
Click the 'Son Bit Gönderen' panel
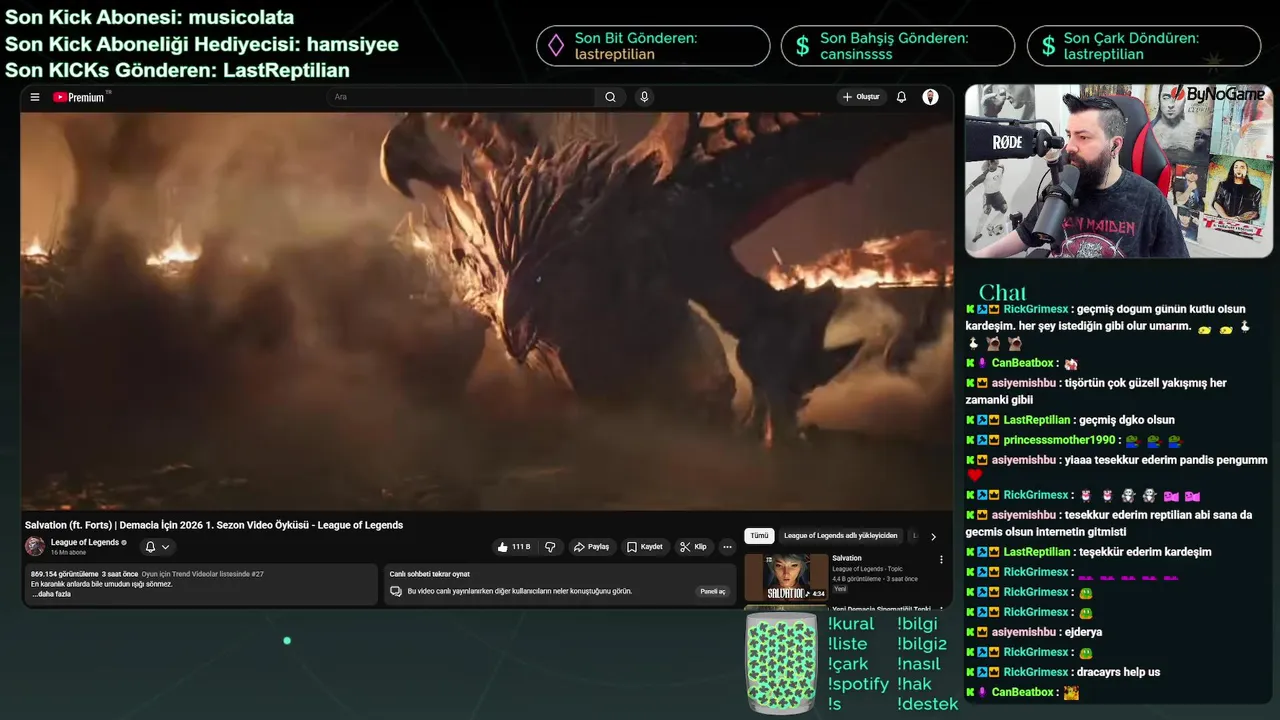pyautogui.click(x=653, y=46)
